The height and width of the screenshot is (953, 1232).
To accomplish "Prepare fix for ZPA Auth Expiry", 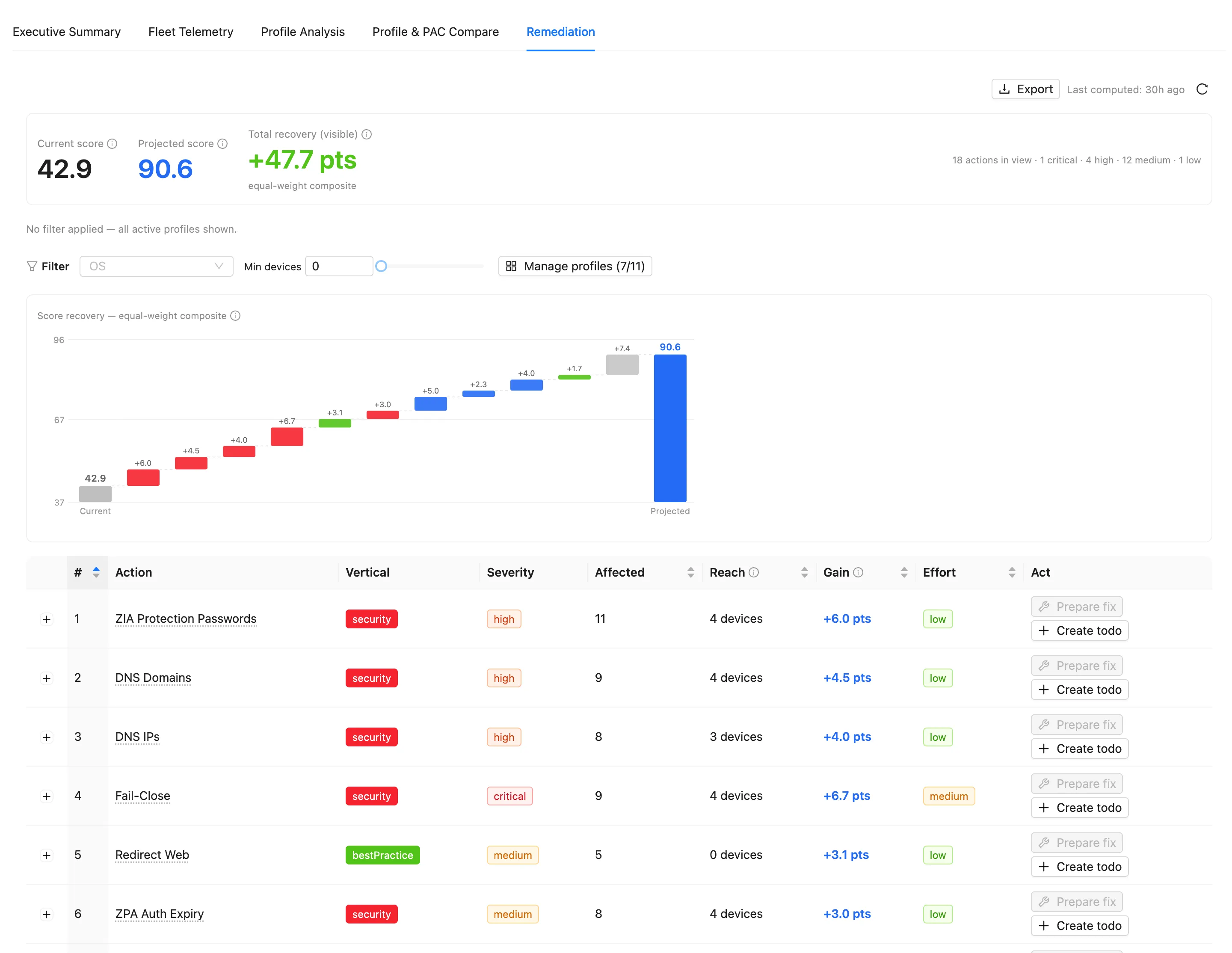I will pyautogui.click(x=1077, y=902).
